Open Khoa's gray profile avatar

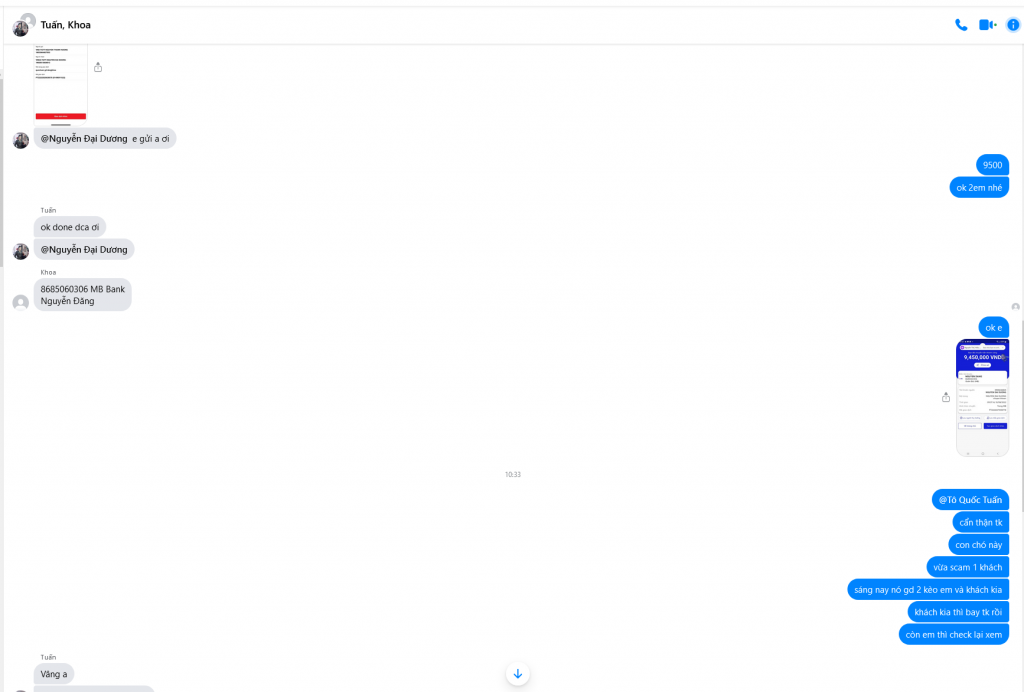coord(21,302)
